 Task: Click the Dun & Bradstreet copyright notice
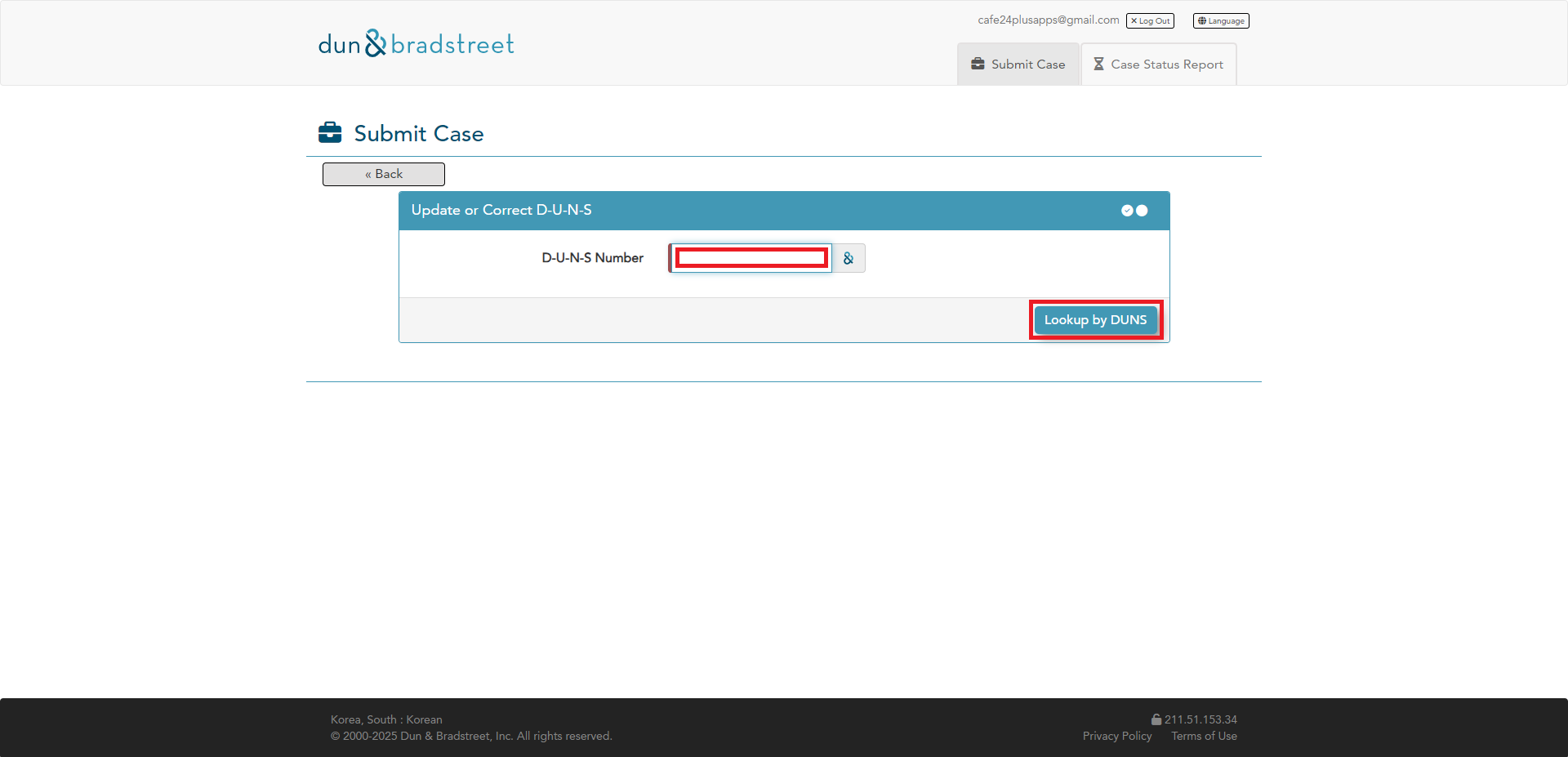[x=471, y=736]
